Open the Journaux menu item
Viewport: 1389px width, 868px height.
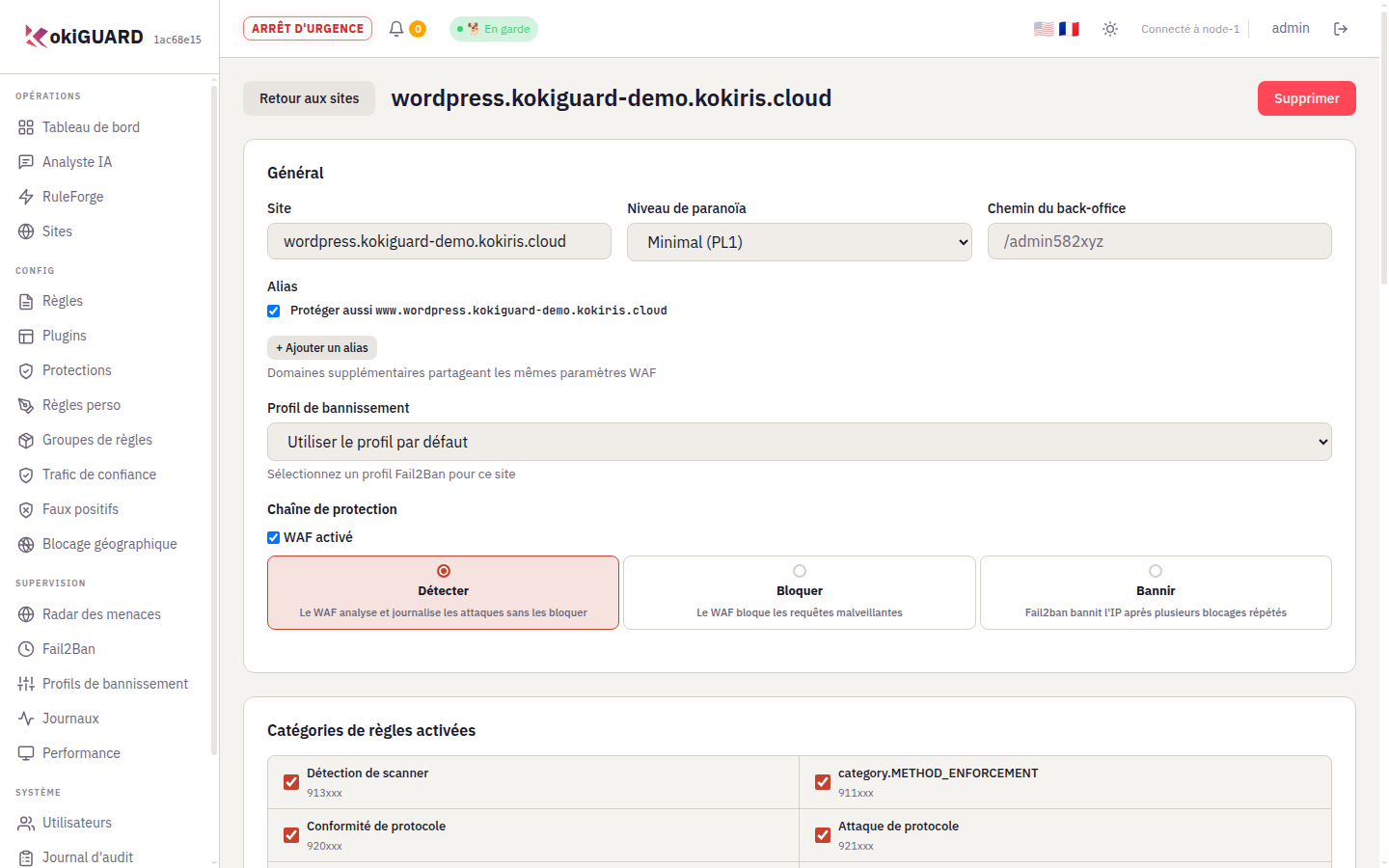[x=106, y=719]
